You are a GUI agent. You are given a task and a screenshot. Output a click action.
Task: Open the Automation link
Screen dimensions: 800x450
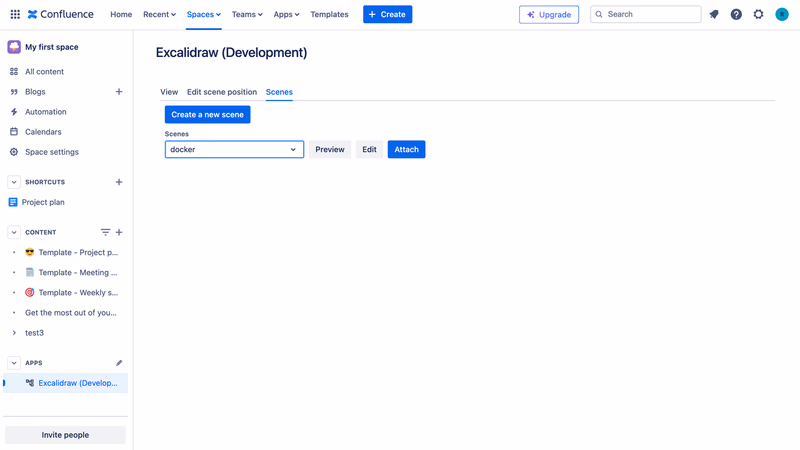click(45, 112)
